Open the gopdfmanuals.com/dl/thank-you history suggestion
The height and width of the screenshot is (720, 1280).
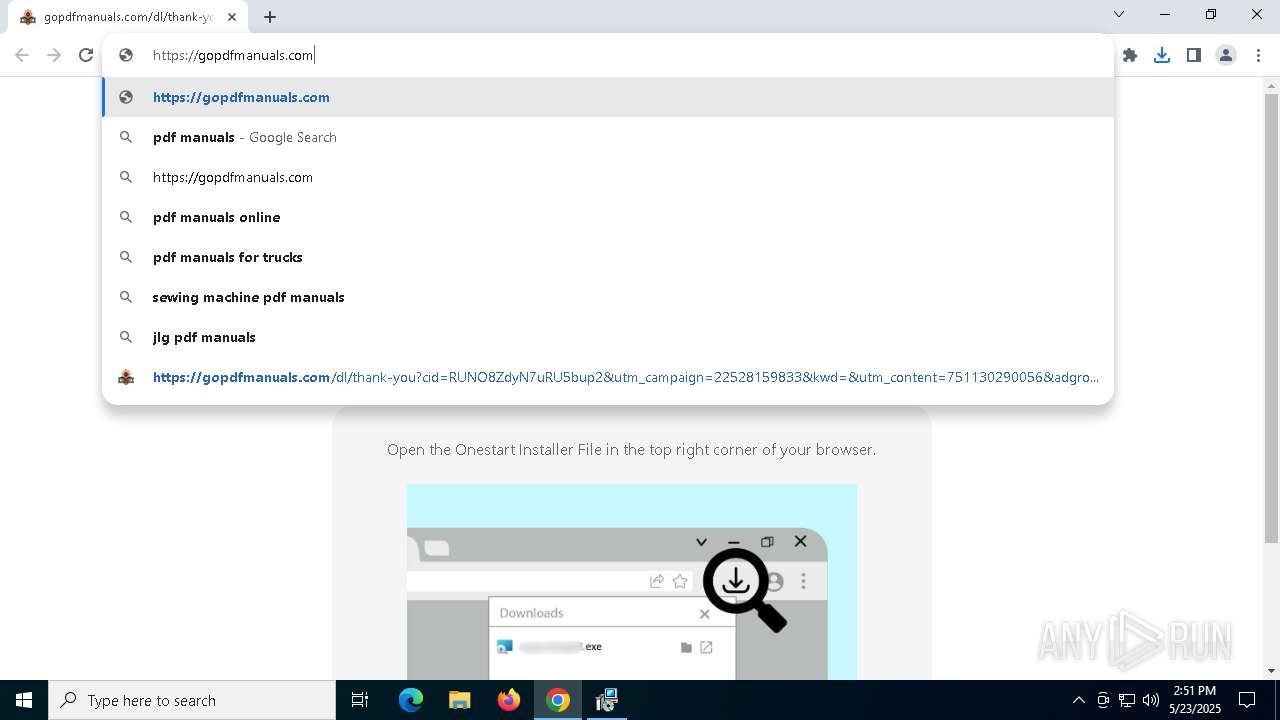pos(608,377)
